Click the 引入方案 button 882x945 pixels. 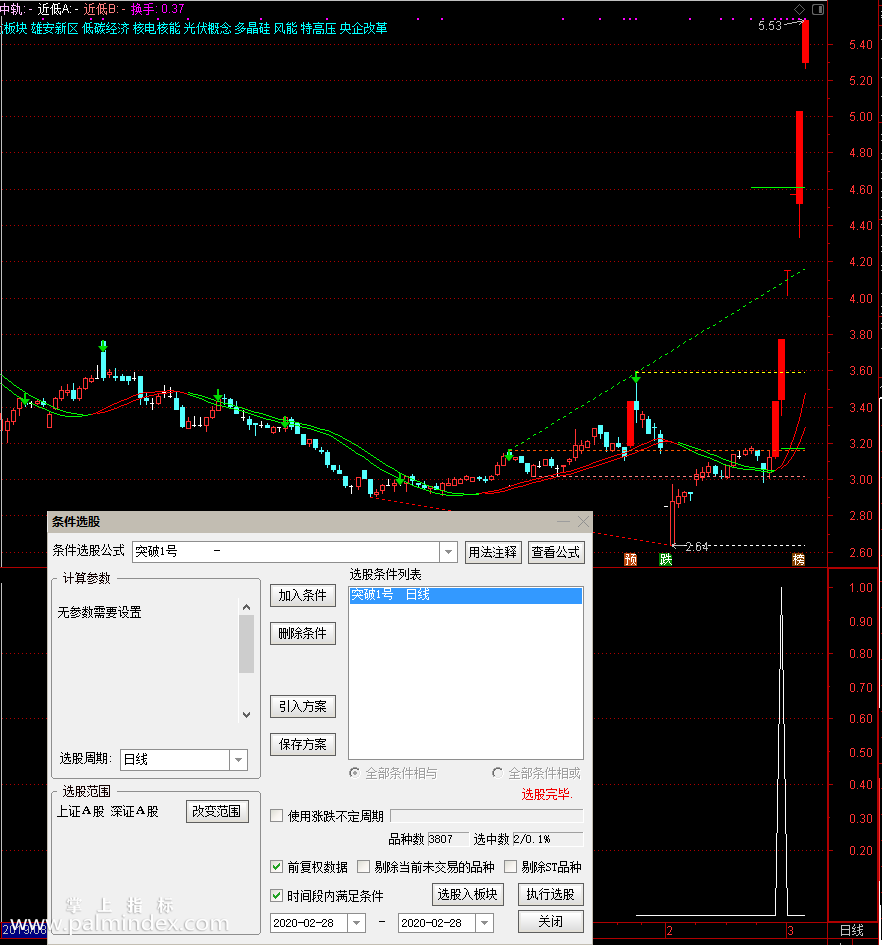click(x=303, y=706)
